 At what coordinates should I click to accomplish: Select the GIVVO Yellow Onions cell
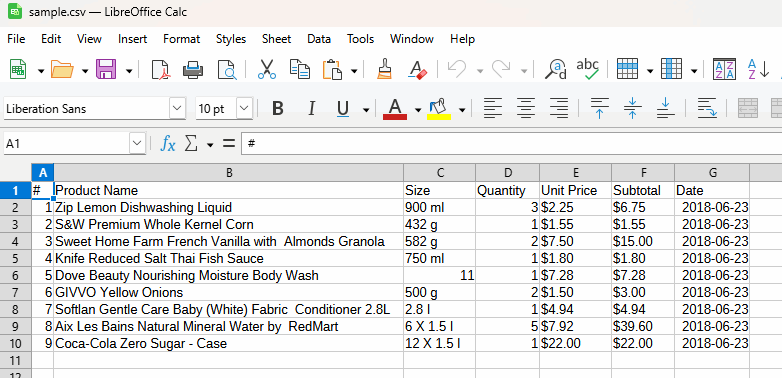click(228, 292)
